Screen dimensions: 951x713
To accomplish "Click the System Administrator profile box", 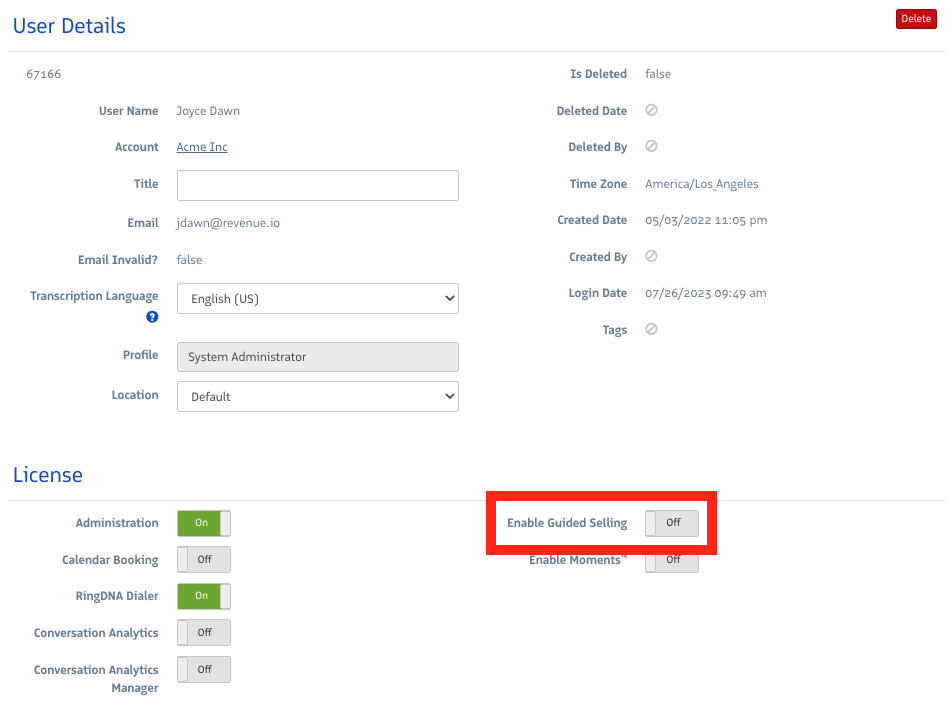I will (317, 357).
